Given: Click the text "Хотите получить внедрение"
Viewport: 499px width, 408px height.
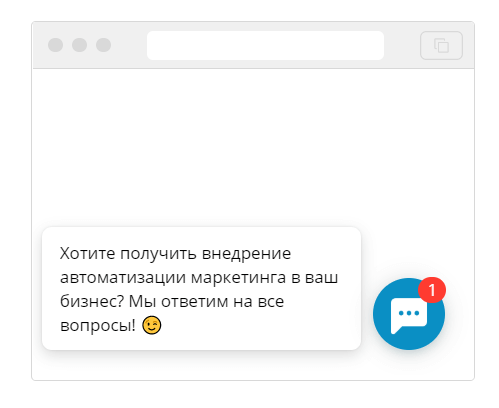Looking at the screenshot, I should [x=175, y=253].
